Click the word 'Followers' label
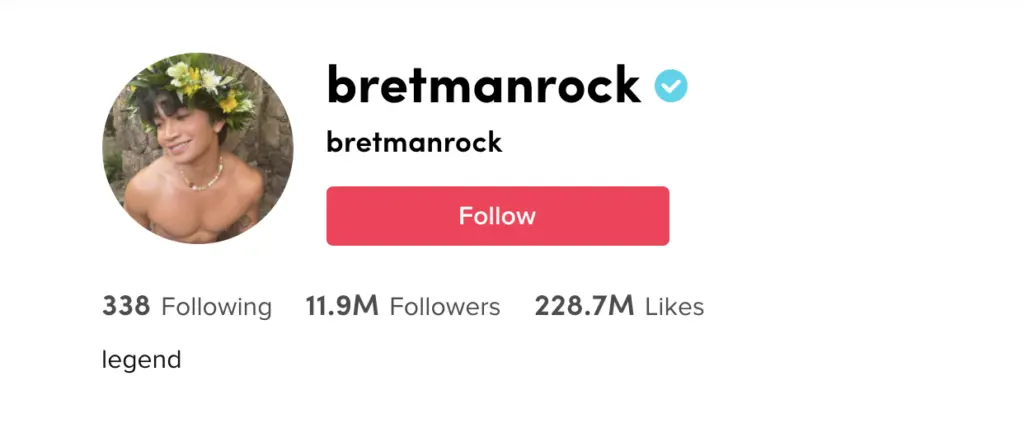The height and width of the screenshot is (442, 1024). 445,307
